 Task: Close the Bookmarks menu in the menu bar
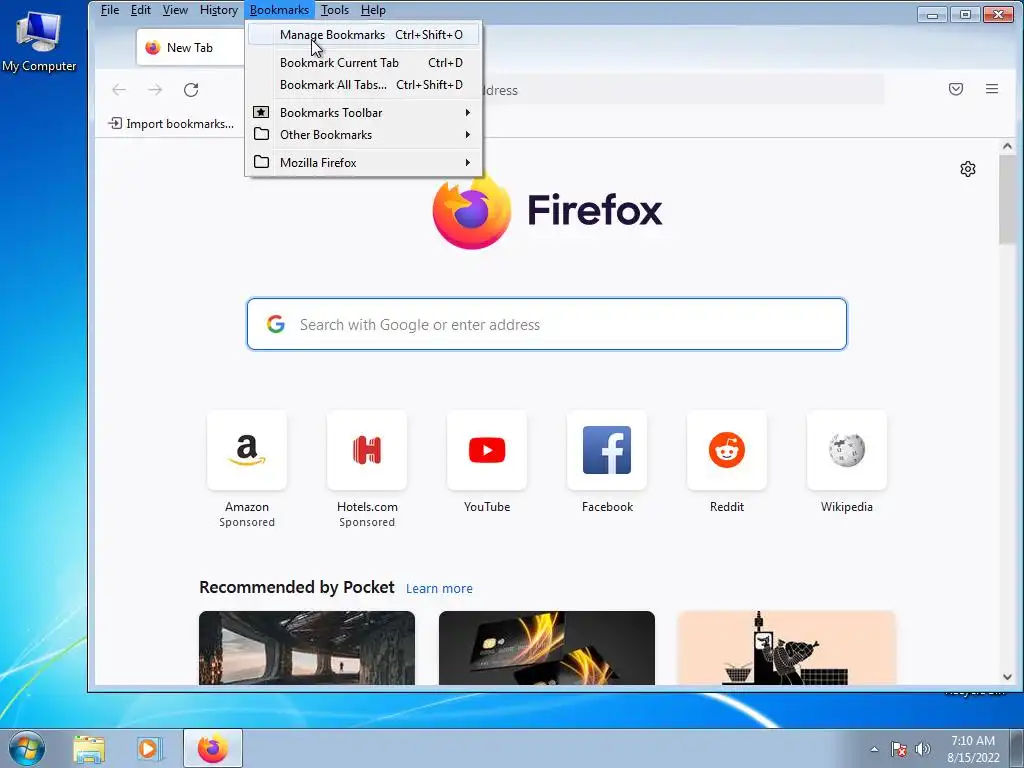[280, 10]
